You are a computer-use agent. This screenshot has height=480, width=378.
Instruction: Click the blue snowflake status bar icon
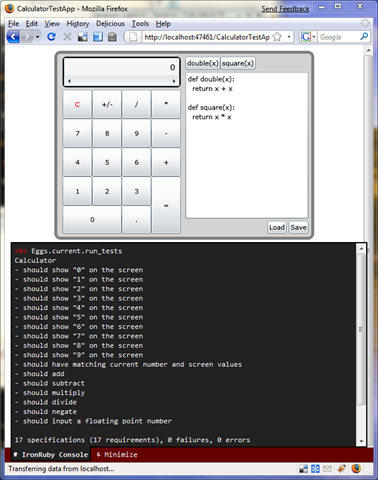315,469
